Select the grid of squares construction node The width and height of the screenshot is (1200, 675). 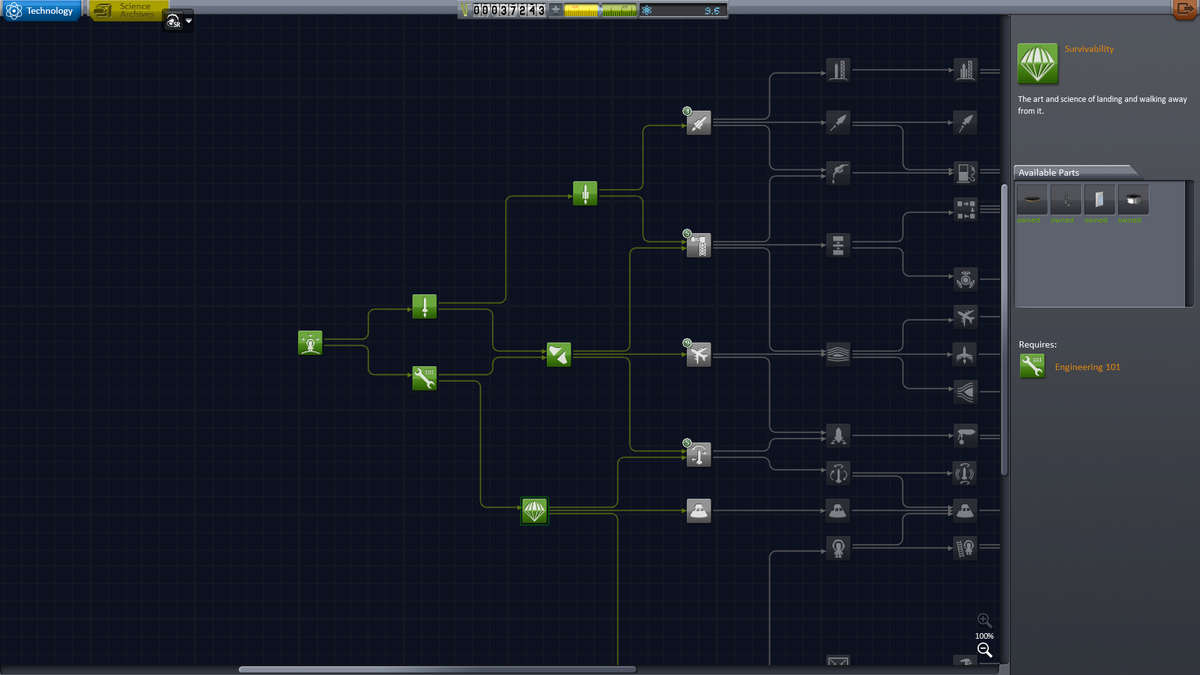965,208
